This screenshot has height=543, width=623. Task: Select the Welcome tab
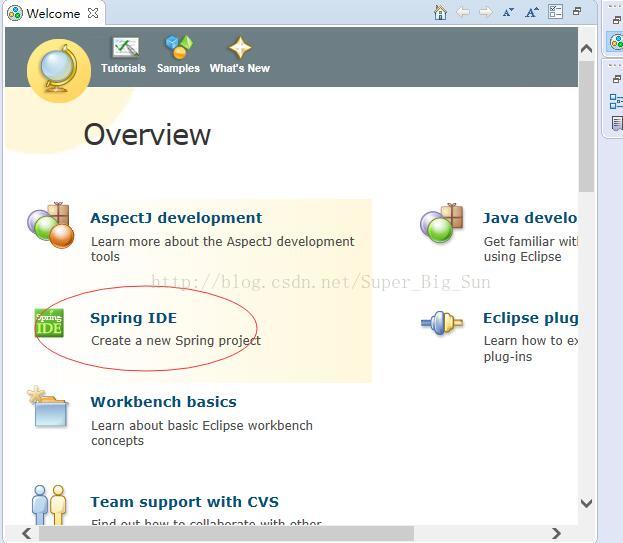(x=53, y=14)
